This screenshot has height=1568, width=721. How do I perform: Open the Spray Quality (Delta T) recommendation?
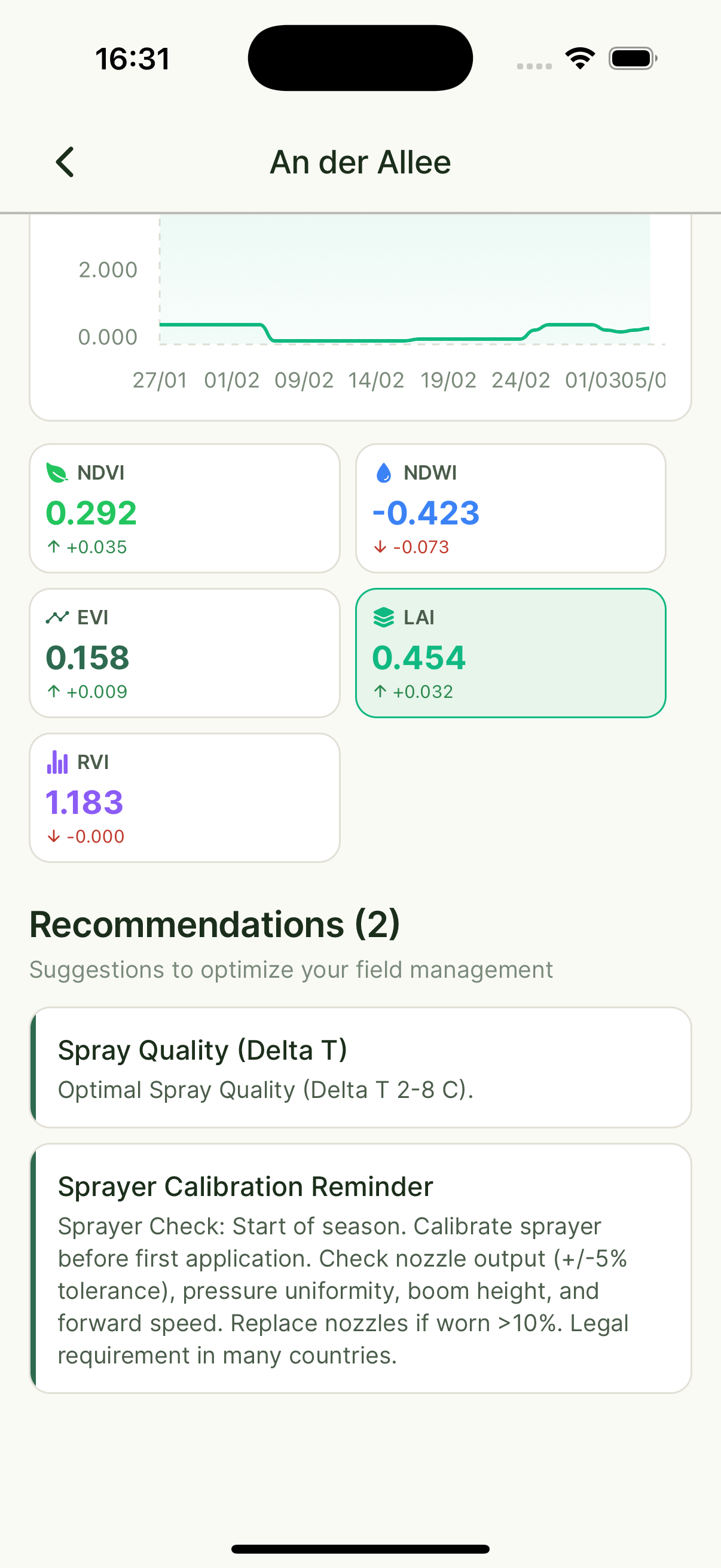360,1067
